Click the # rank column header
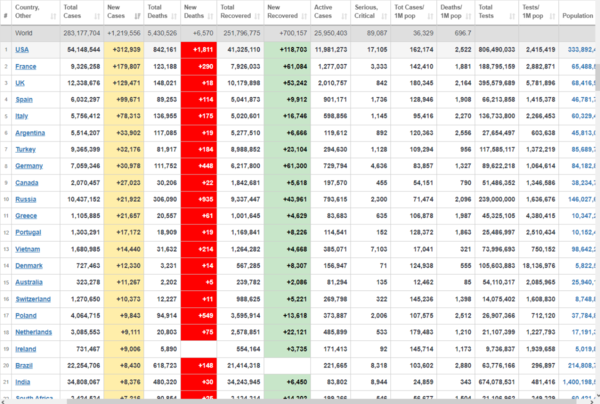The image size is (600, 404). [x=6, y=16]
